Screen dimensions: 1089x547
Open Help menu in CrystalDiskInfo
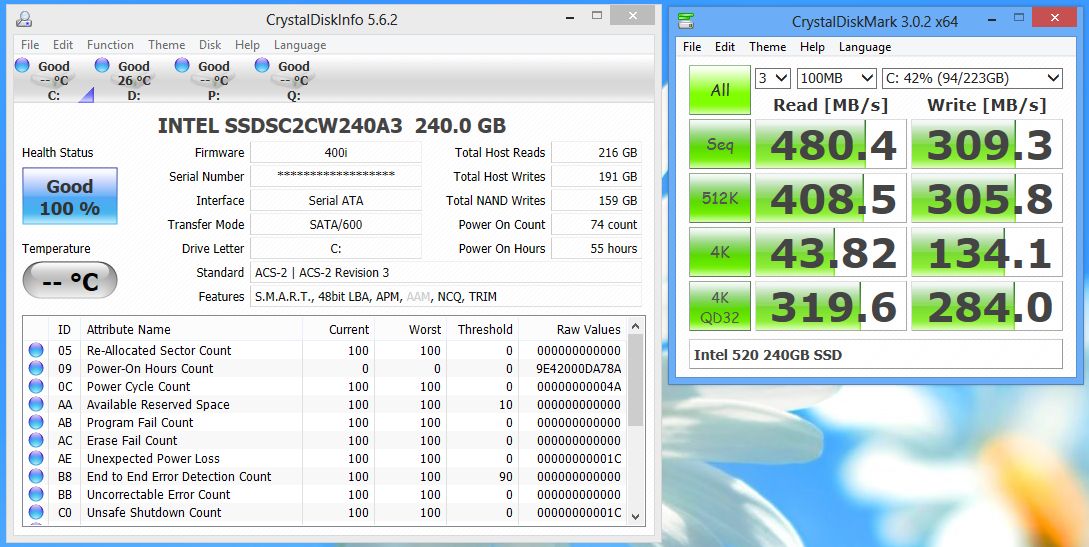(x=247, y=44)
